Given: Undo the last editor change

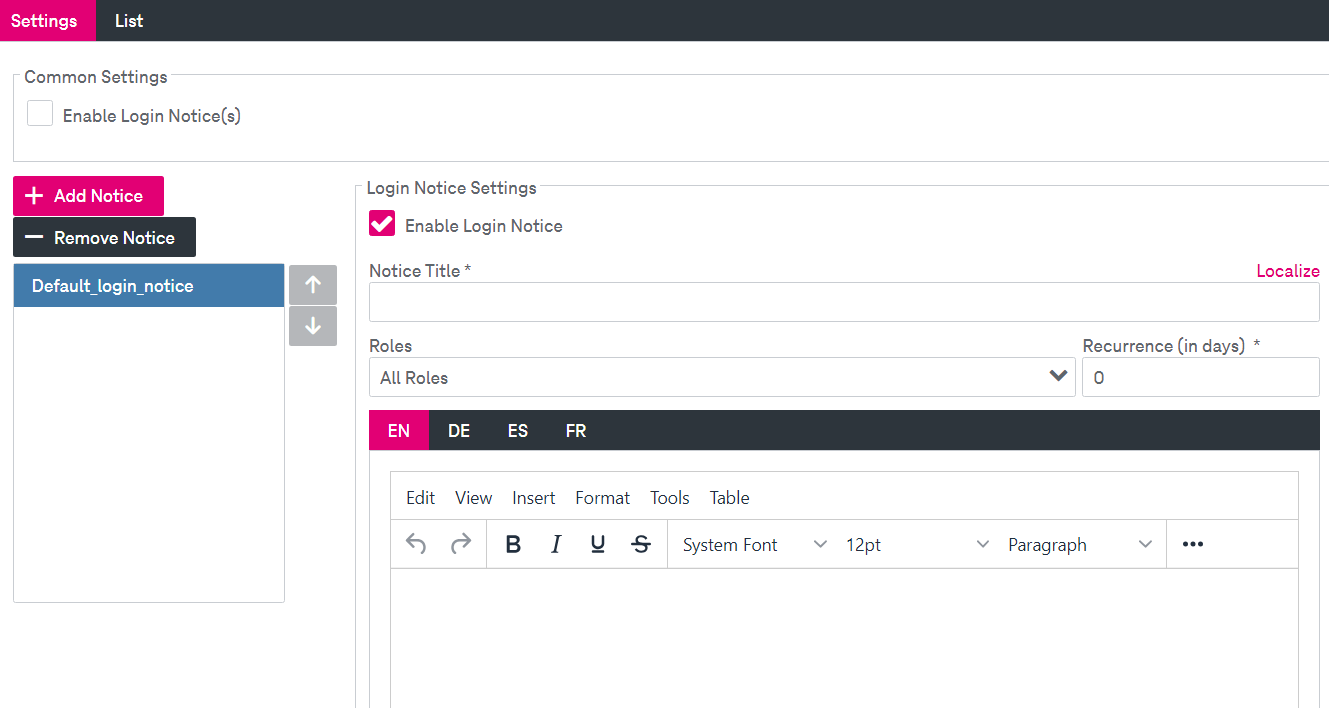Looking at the screenshot, I should pyautogui.click(x=416, y=545).
